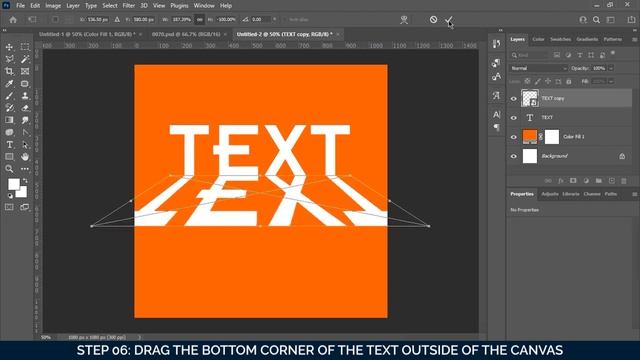The width and height of the screenshot is (640, 360).
Task: Open the File menu
Action: 20,6
